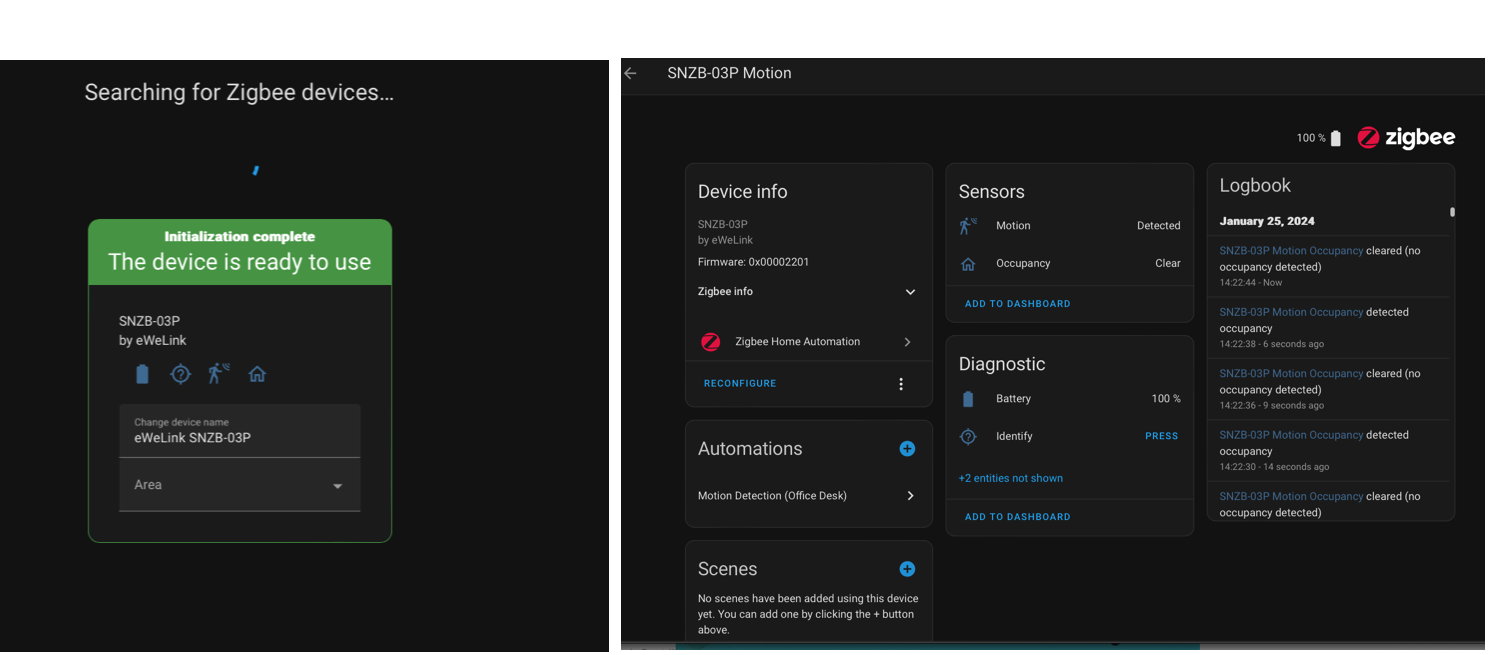Edit the Change device name field

[239, 431]
